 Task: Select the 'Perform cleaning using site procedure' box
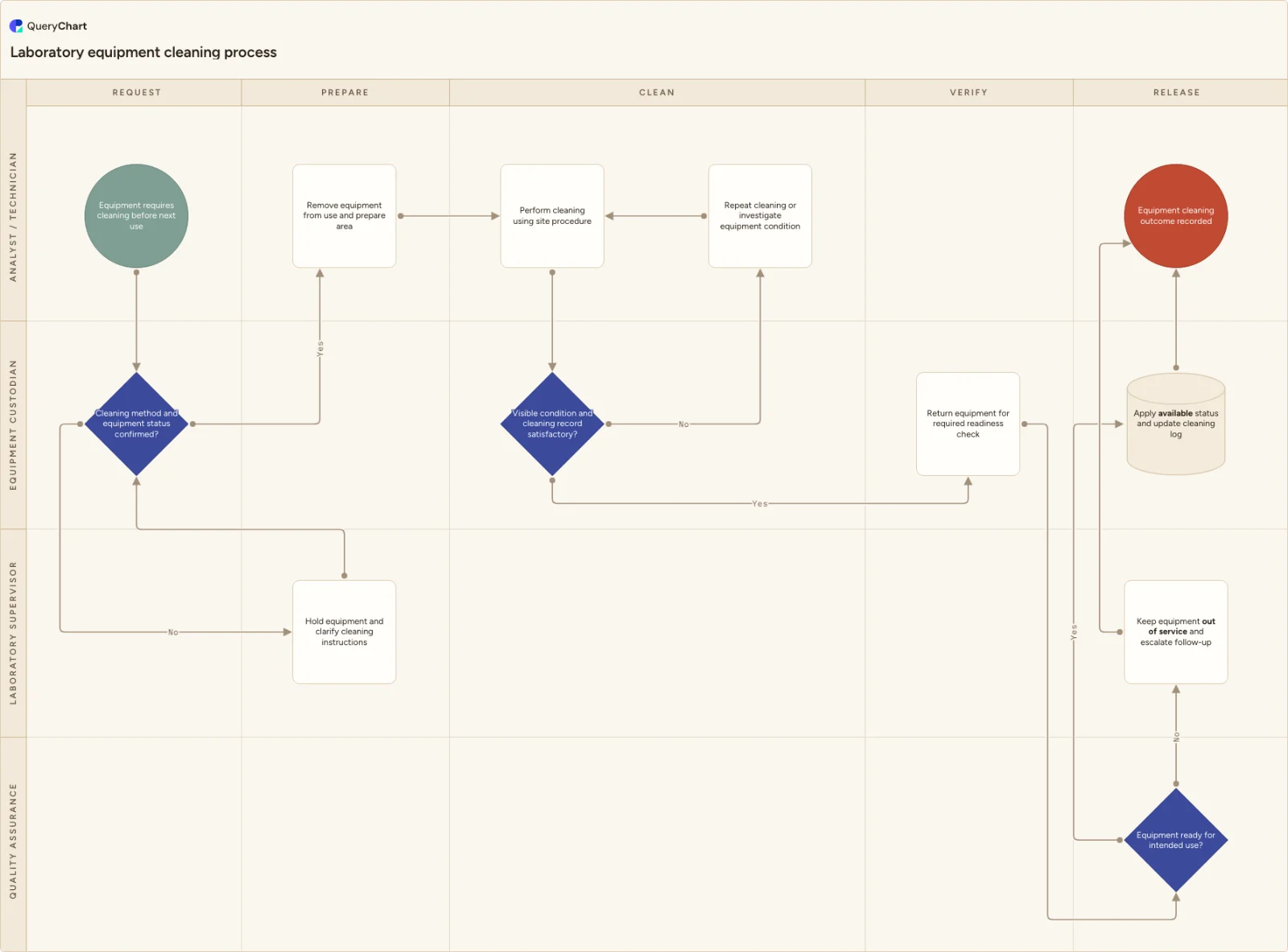[x=552, y=216]
